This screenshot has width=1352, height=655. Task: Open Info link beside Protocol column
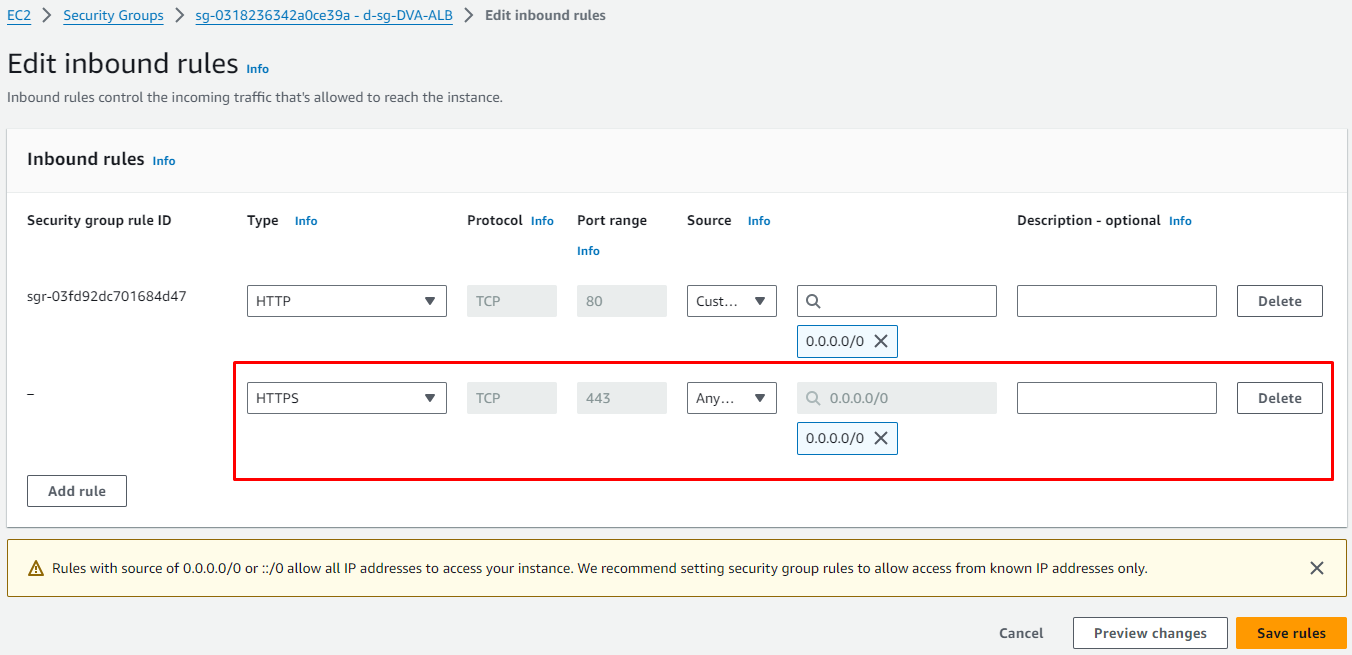click(542, 221)
